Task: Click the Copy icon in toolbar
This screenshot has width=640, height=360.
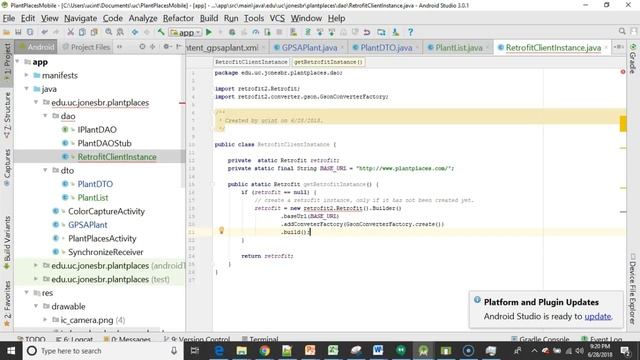Action: coord(82,32)
